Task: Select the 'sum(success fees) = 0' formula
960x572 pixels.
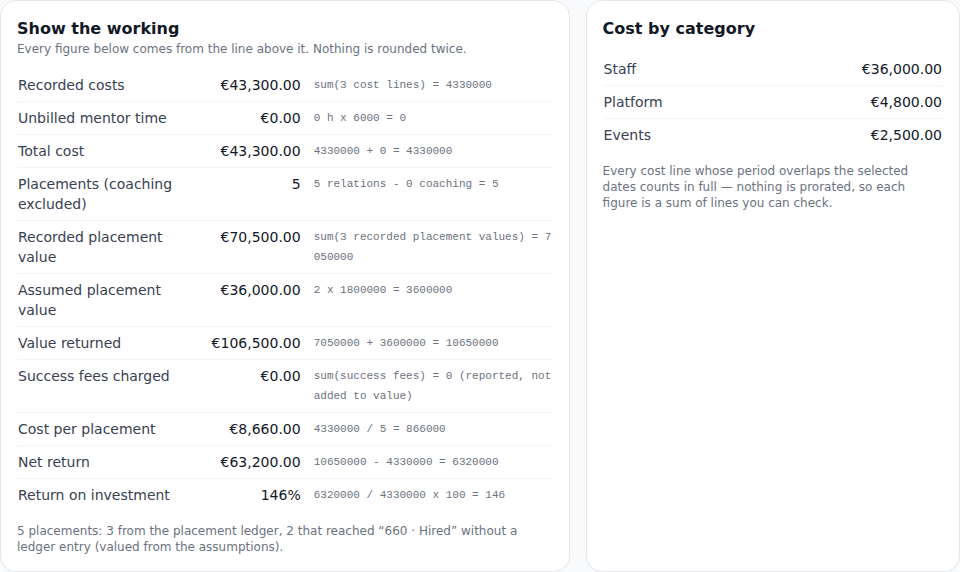Action: [x=432, y=386]
